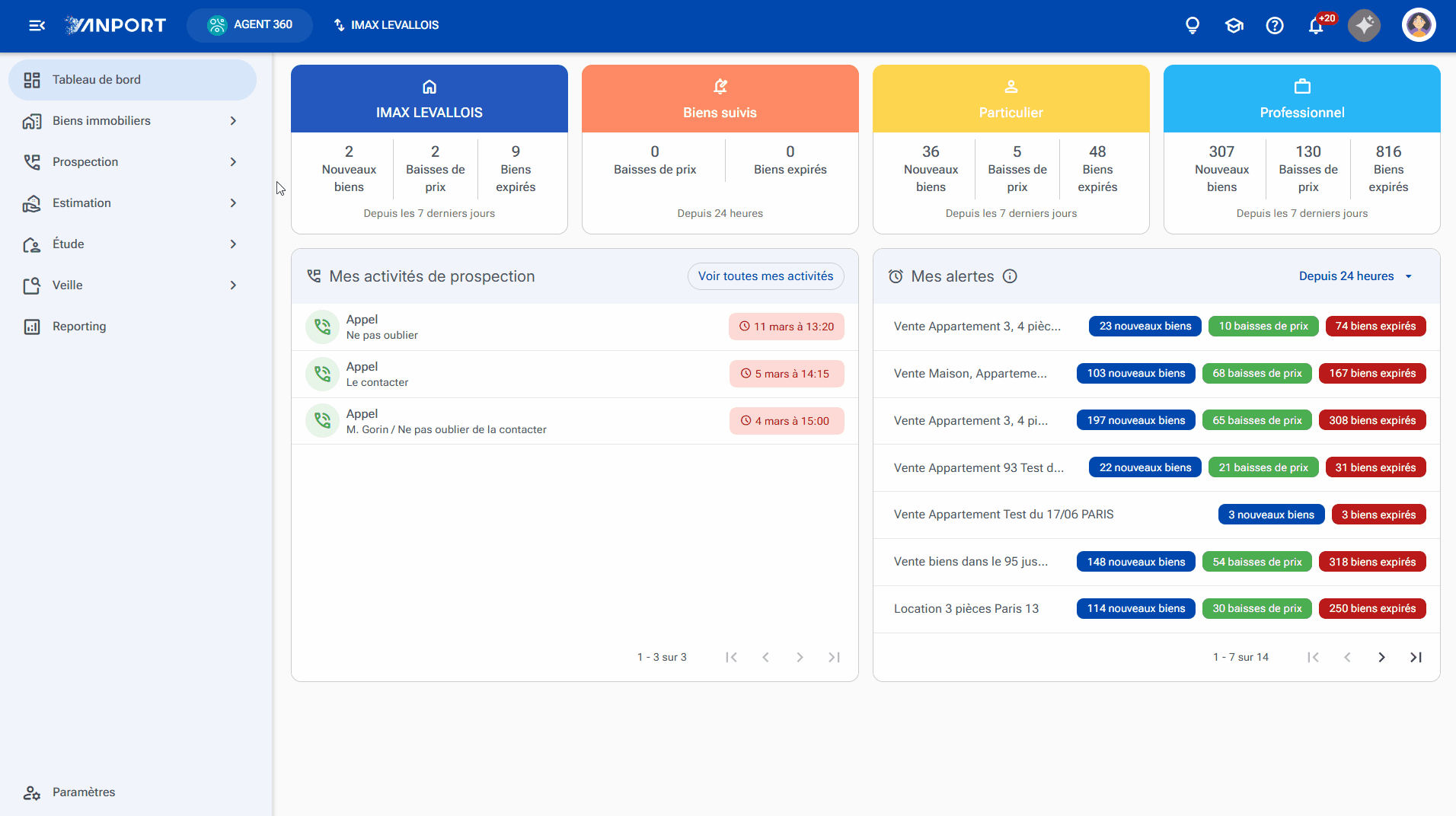Open the Depuis 24 heures dropdown

(1355, 276)
